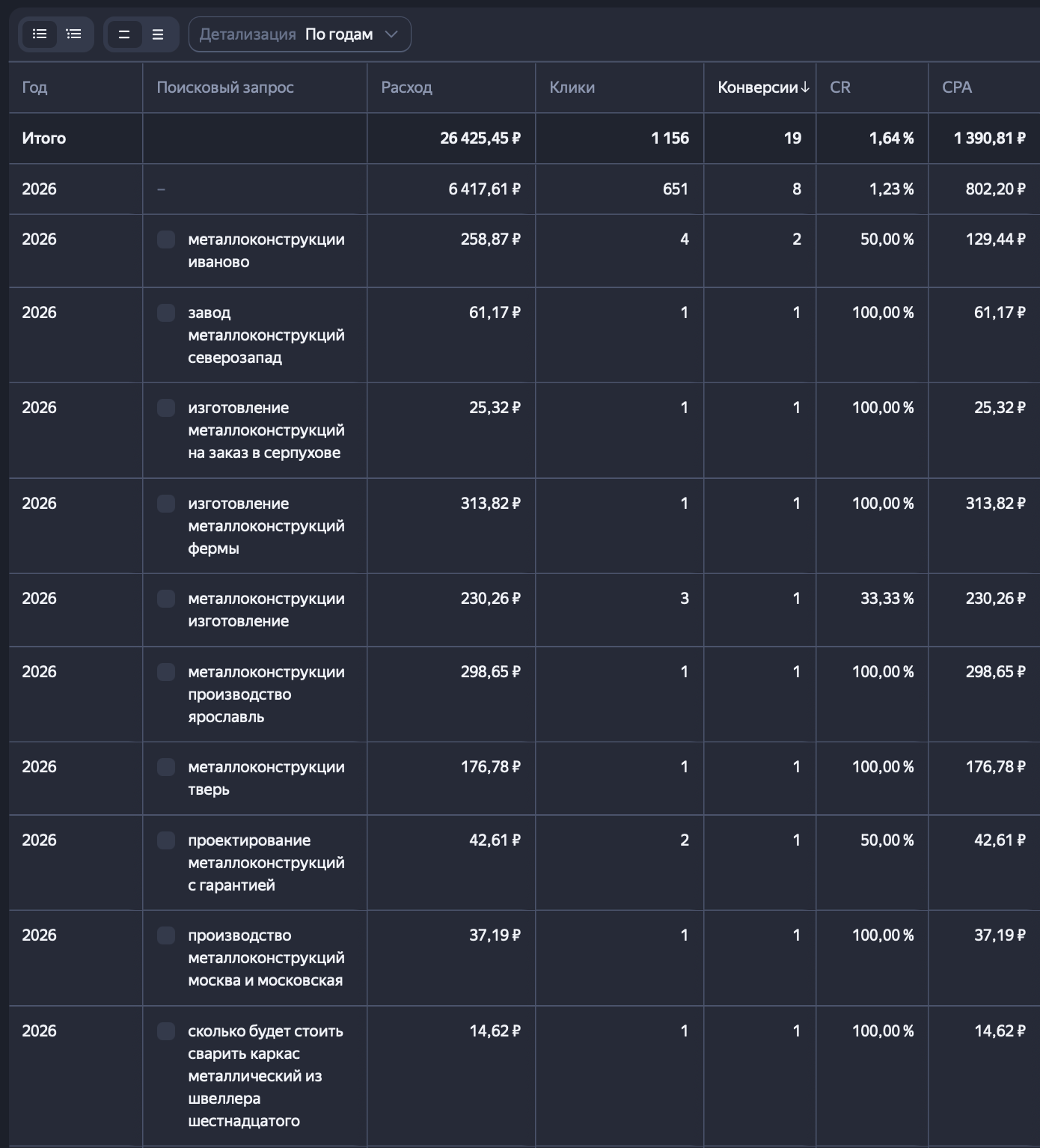
Task: Tick the производство металлоконструкций москва и московская checkbox
Action: pyautogui.click(x=166, y=935)
